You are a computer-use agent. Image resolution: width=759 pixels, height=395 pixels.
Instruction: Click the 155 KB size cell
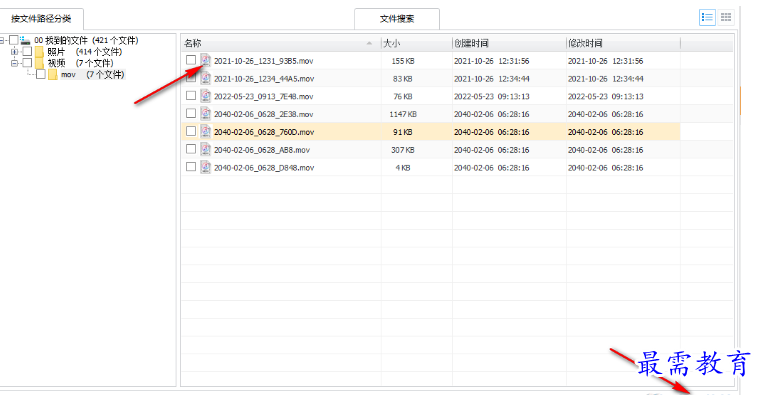403,61
